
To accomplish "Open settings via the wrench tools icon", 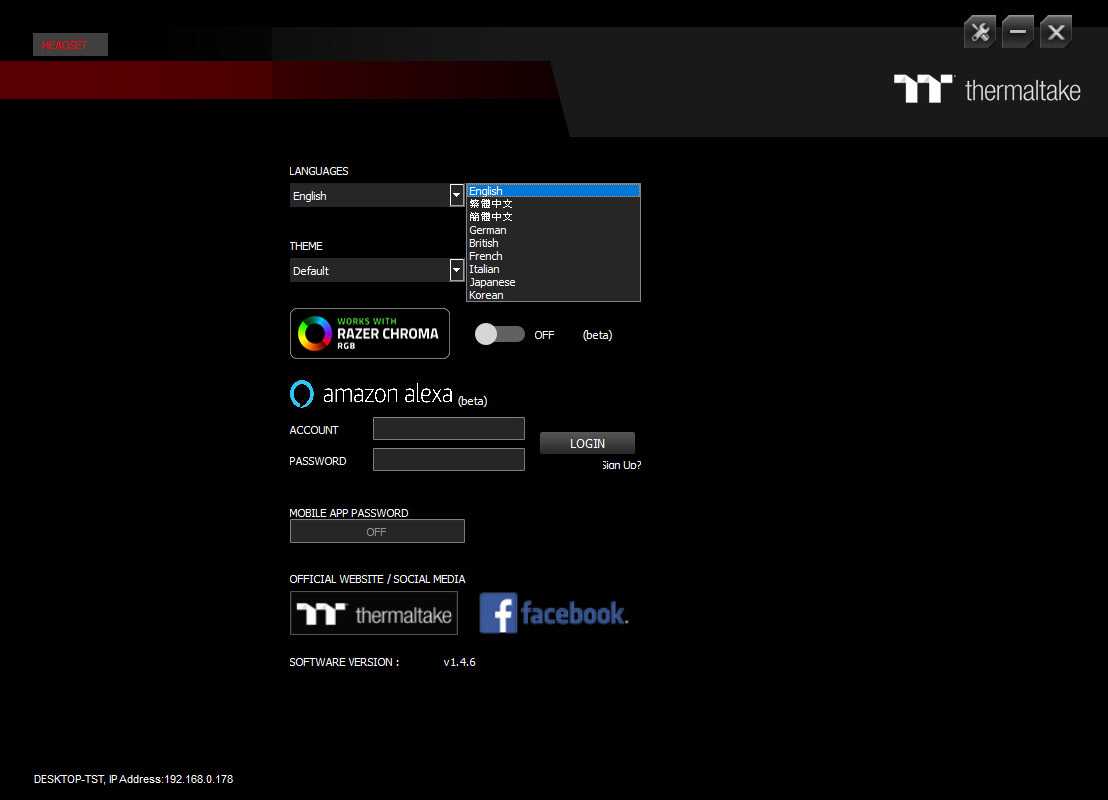I will tap(979, 32).
